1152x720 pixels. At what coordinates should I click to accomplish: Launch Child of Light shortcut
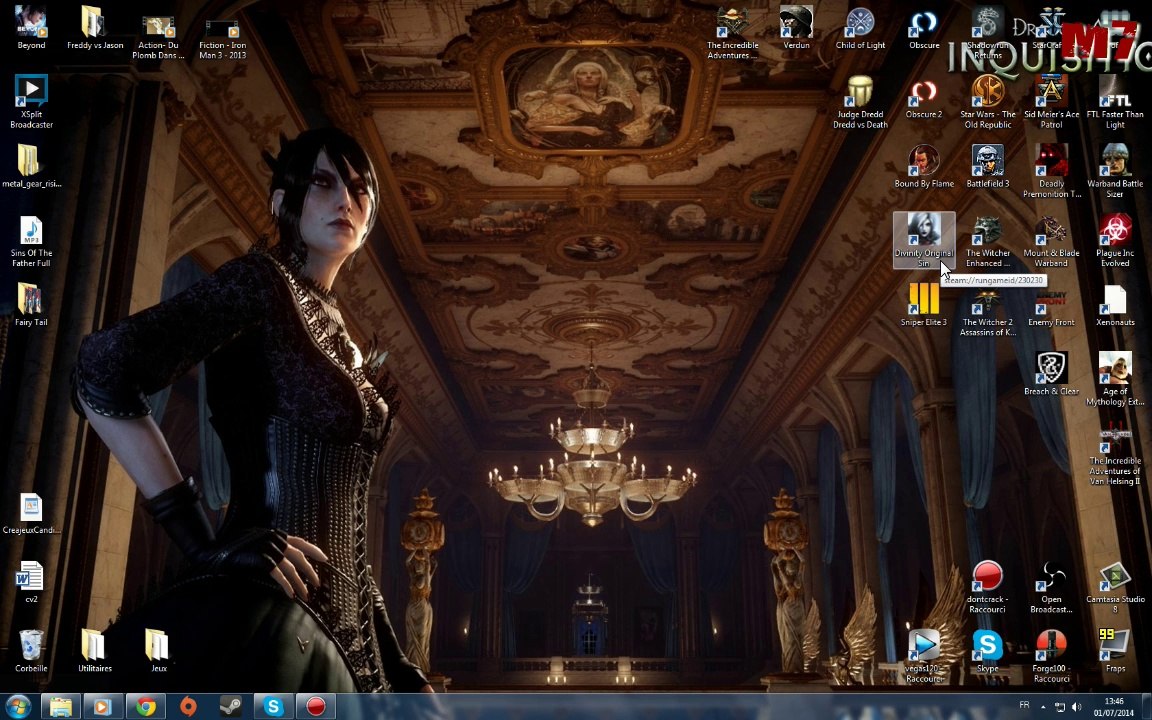point(860,29)
